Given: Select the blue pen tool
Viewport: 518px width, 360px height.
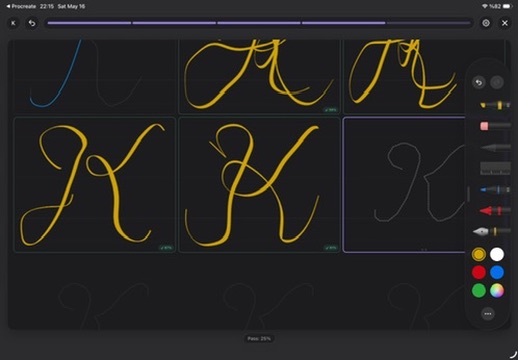Looking at the screenshot, I should tap(495, 190).
